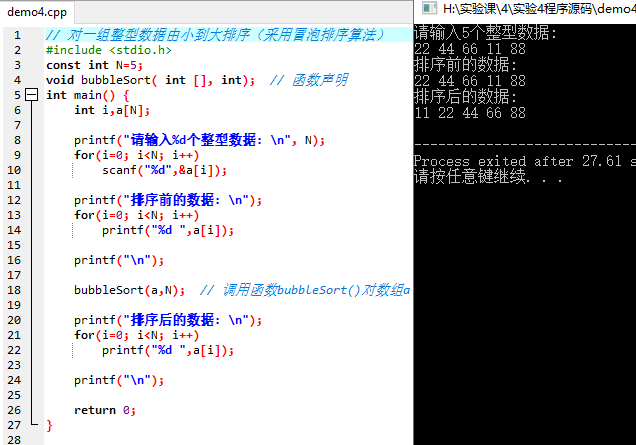Click line number 5 in the gutter

[17, 95]
